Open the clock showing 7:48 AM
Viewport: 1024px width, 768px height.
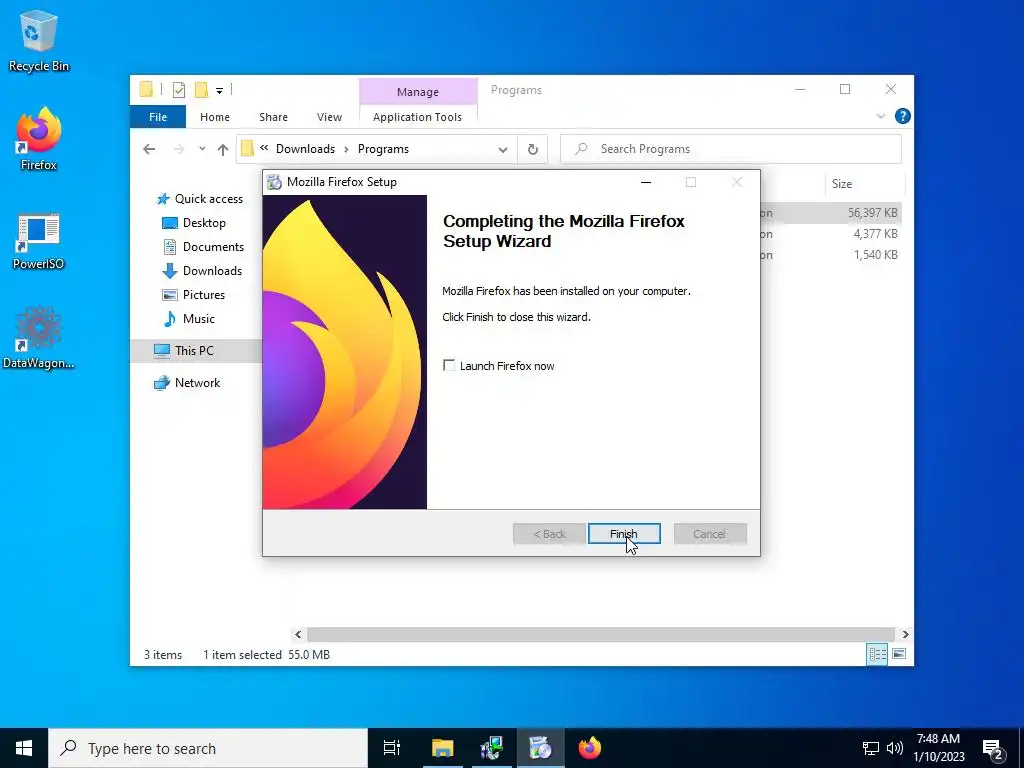point(938,748)
